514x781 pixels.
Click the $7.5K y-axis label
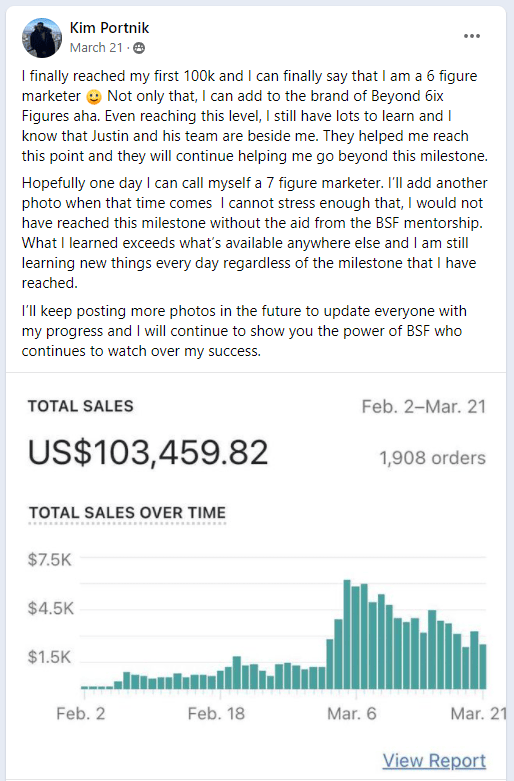tap(50, 560)
